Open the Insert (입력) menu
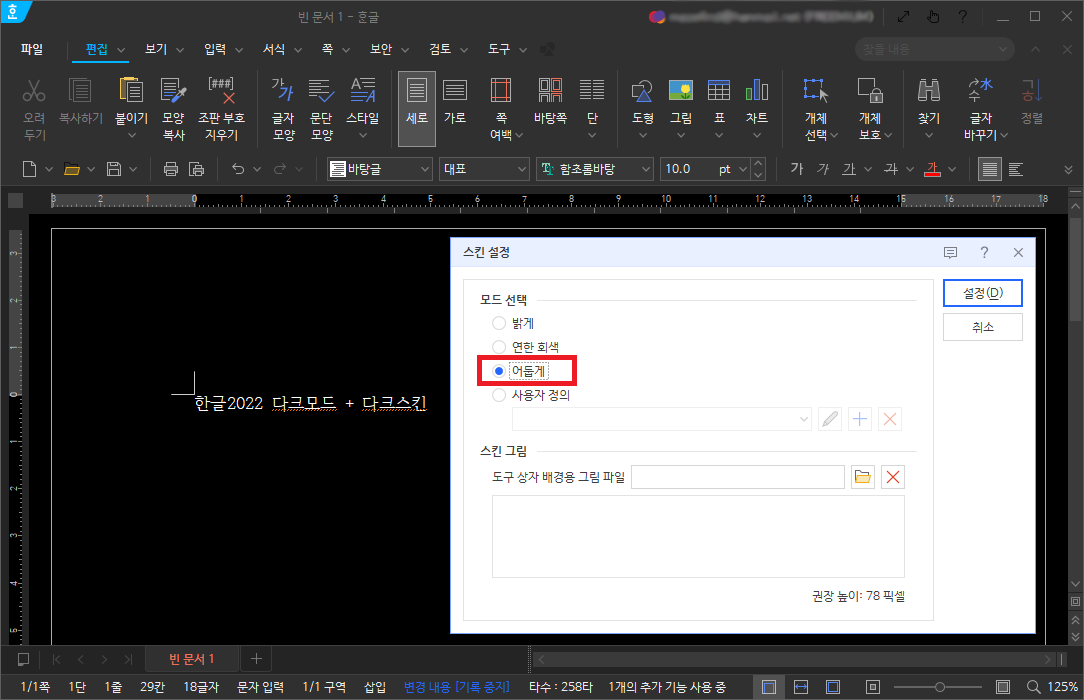This screenshot has width=1084, height=700. pyautogui.click(x=215, y=49)
